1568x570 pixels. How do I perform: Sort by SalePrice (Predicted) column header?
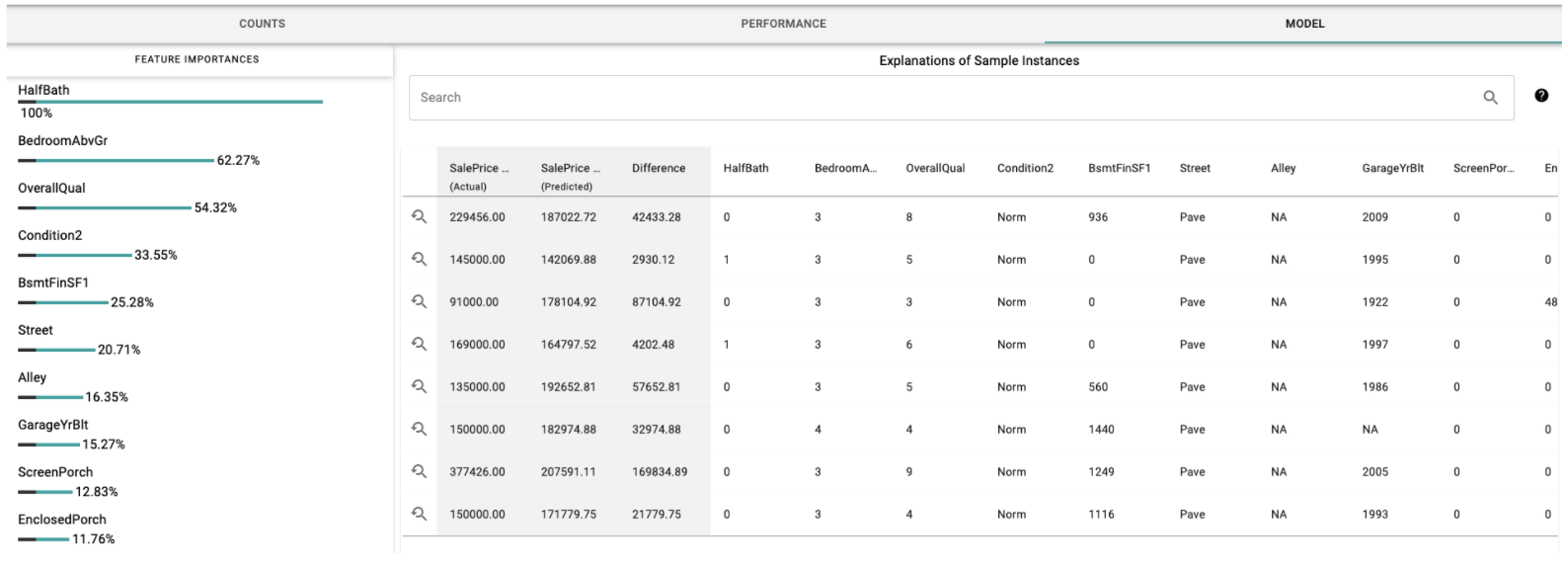[570, 176]
